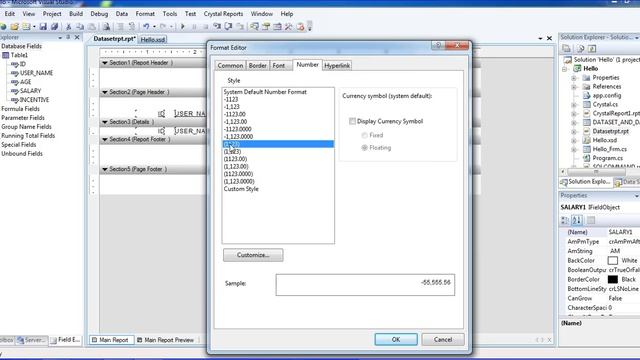
Task: Click the Categorized view icon in Properties
Action: coord(565,220)
